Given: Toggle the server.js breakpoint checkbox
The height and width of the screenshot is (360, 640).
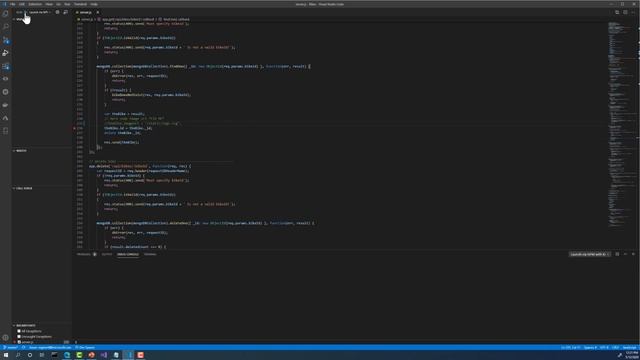Looking at the screenshot, I should (19, 342).
